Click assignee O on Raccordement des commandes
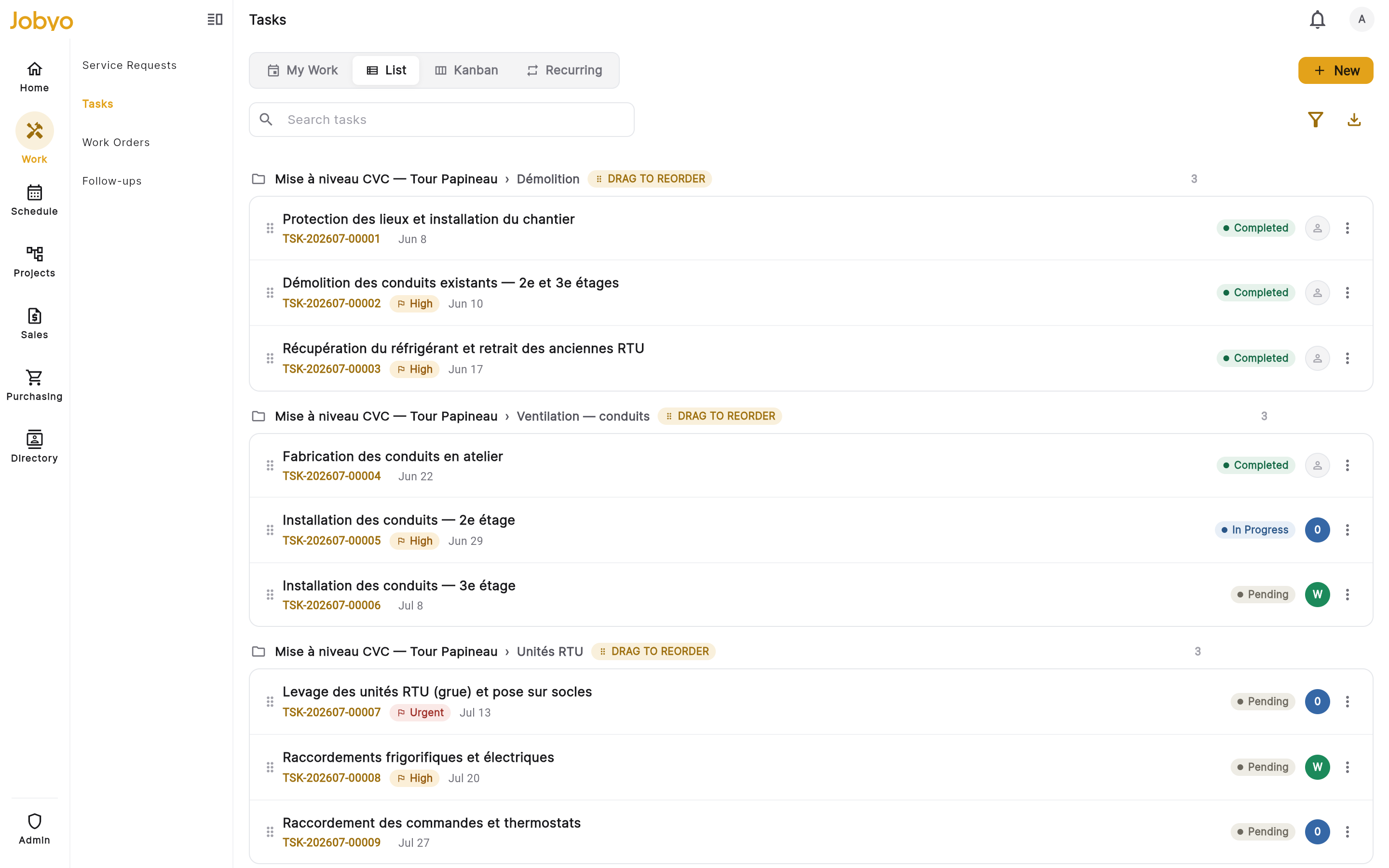This screenshot has width=1389, height=868. [x=1317, y=831]
